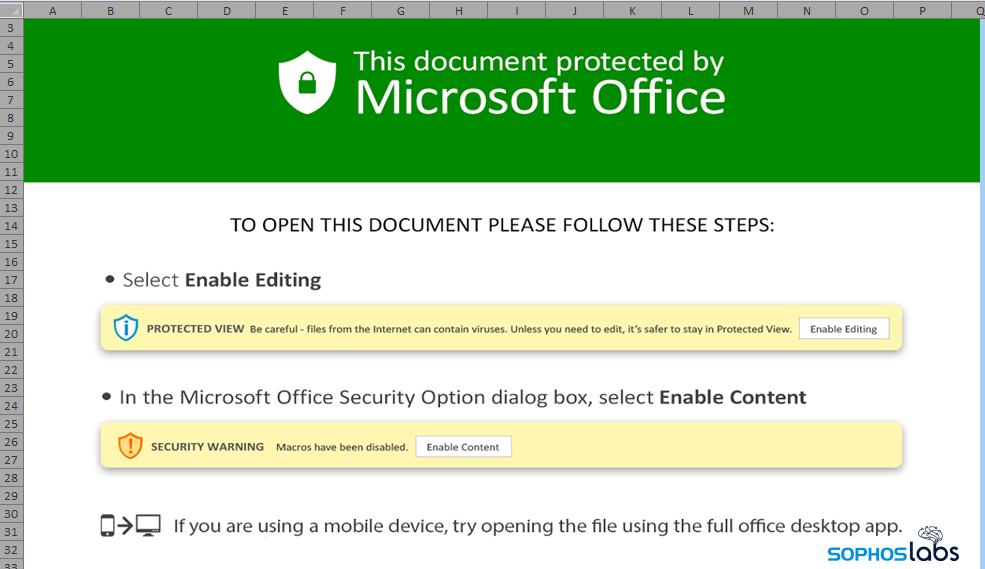Screen dimensions: 985x569
Task: Select column P header
Action: pos(922,10)
